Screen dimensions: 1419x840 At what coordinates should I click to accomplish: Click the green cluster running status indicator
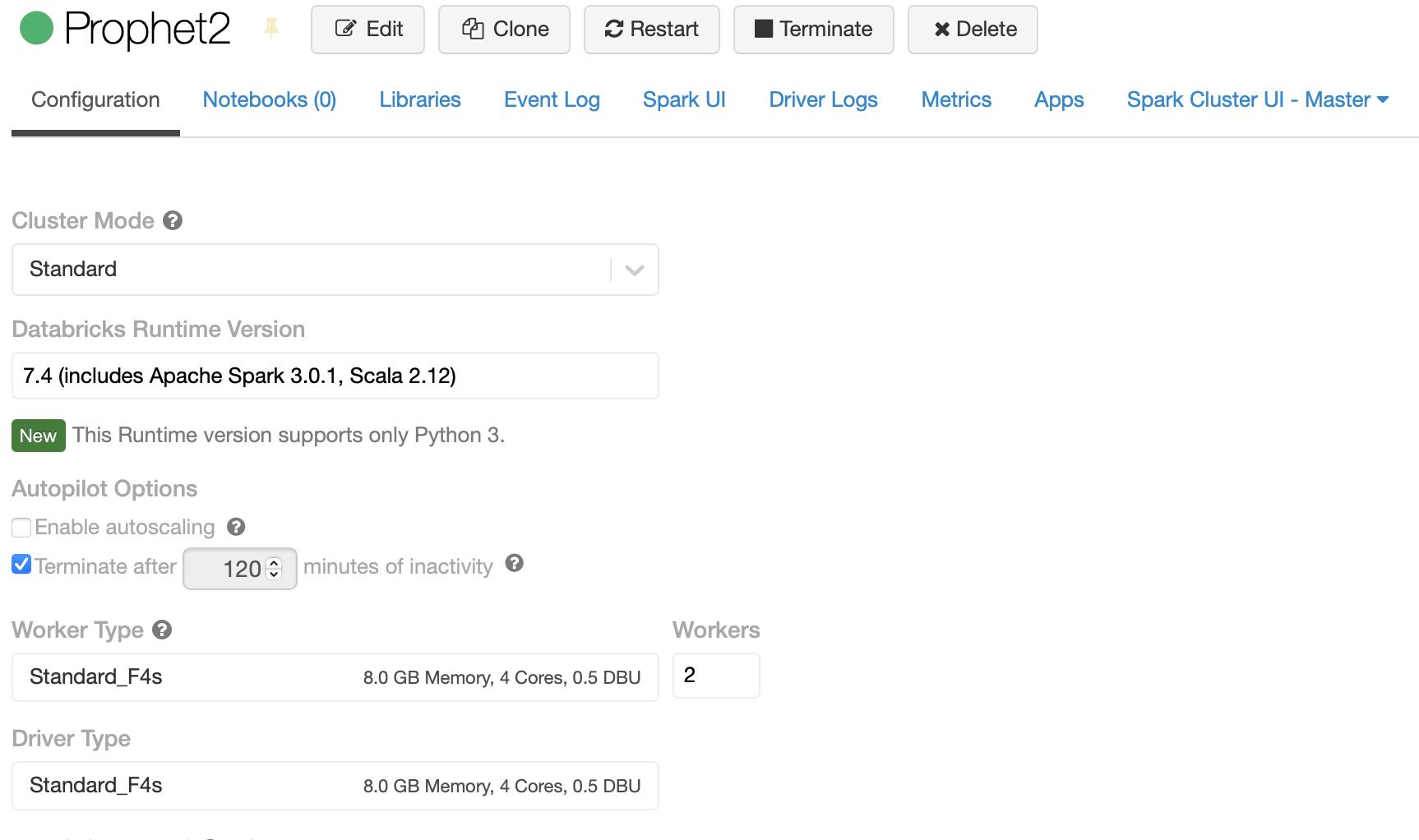[36, 28]
